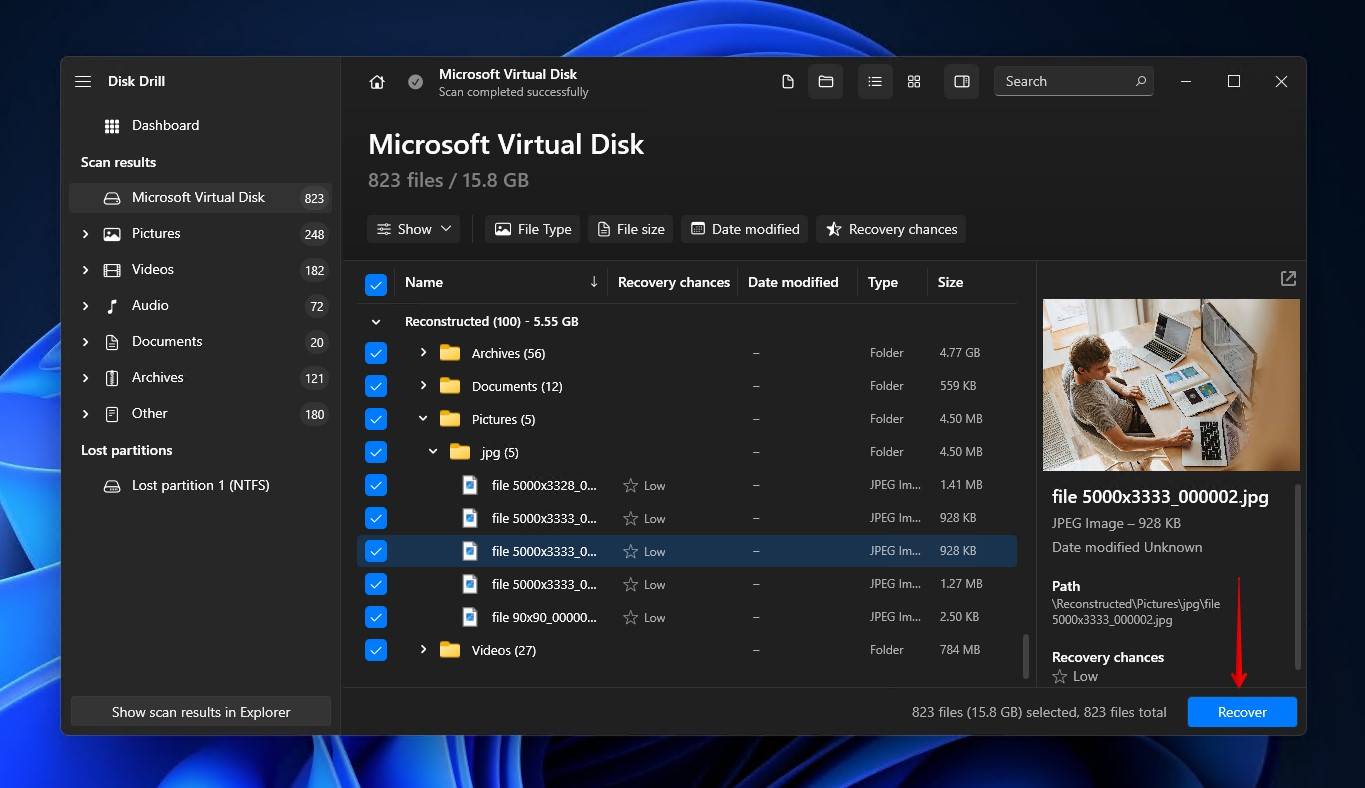1365x788 pixels.
Task: Go to home via the house icon
Action: click(x=377, y=82)
